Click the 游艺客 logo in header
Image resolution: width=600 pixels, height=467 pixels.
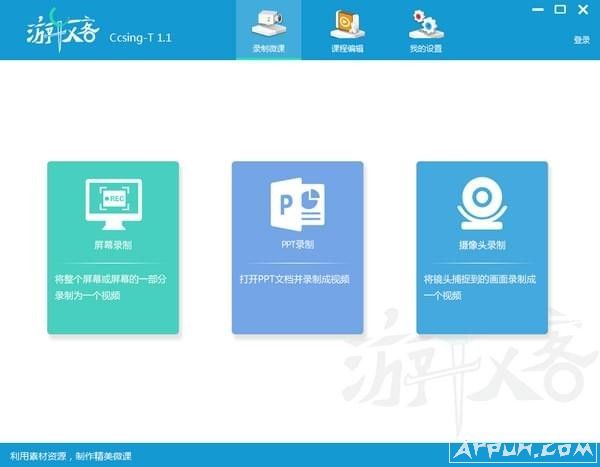[63, 31]
